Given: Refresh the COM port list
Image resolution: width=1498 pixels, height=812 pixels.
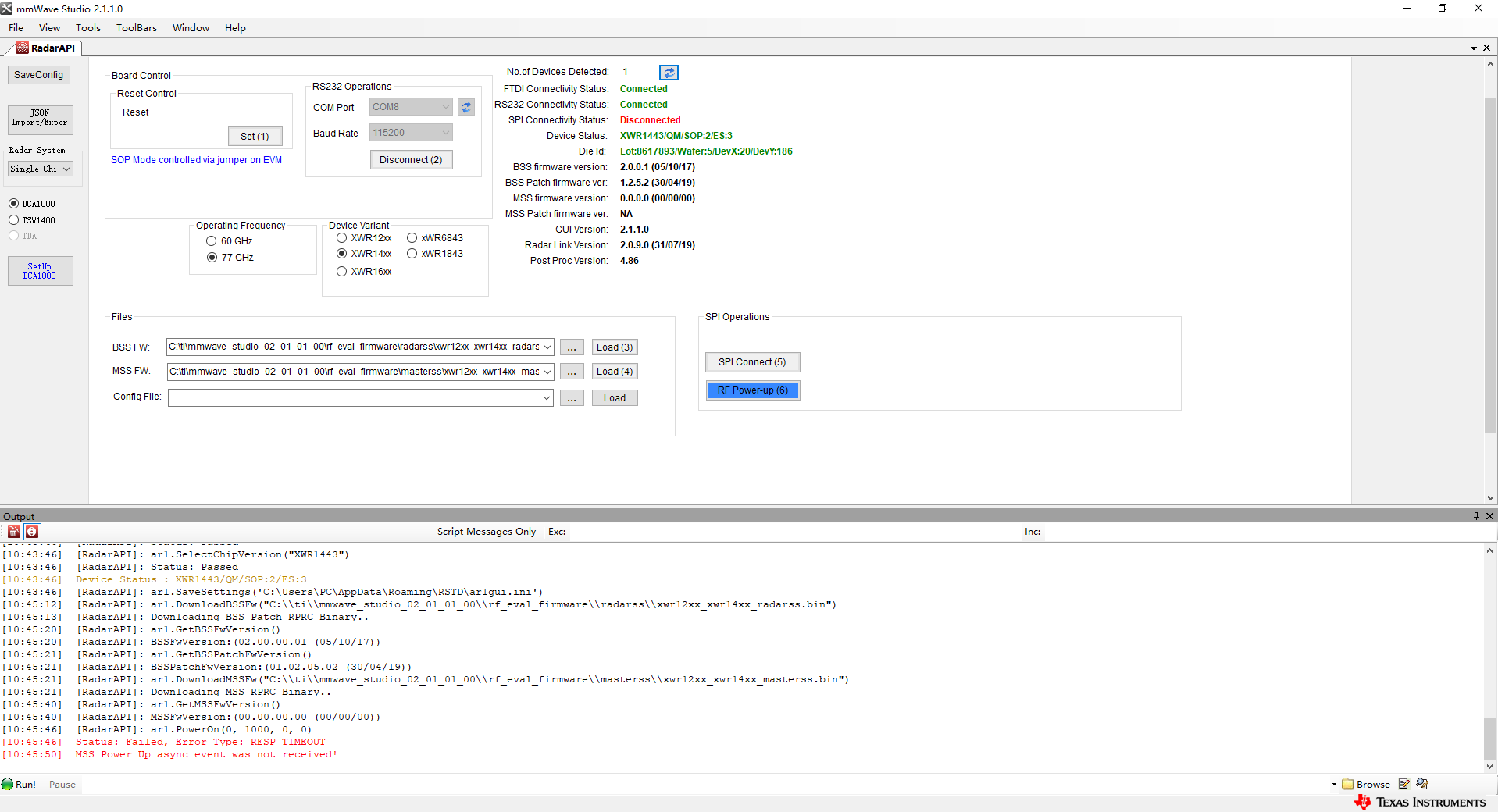Looking at the screenshot, I should point(466,107).
